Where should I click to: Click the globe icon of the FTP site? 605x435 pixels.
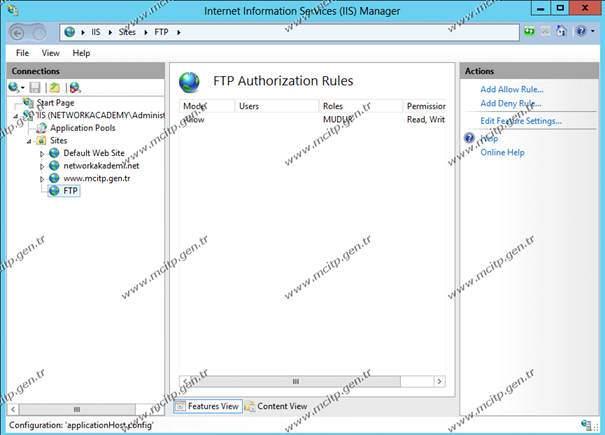click(x=54, y=191)
